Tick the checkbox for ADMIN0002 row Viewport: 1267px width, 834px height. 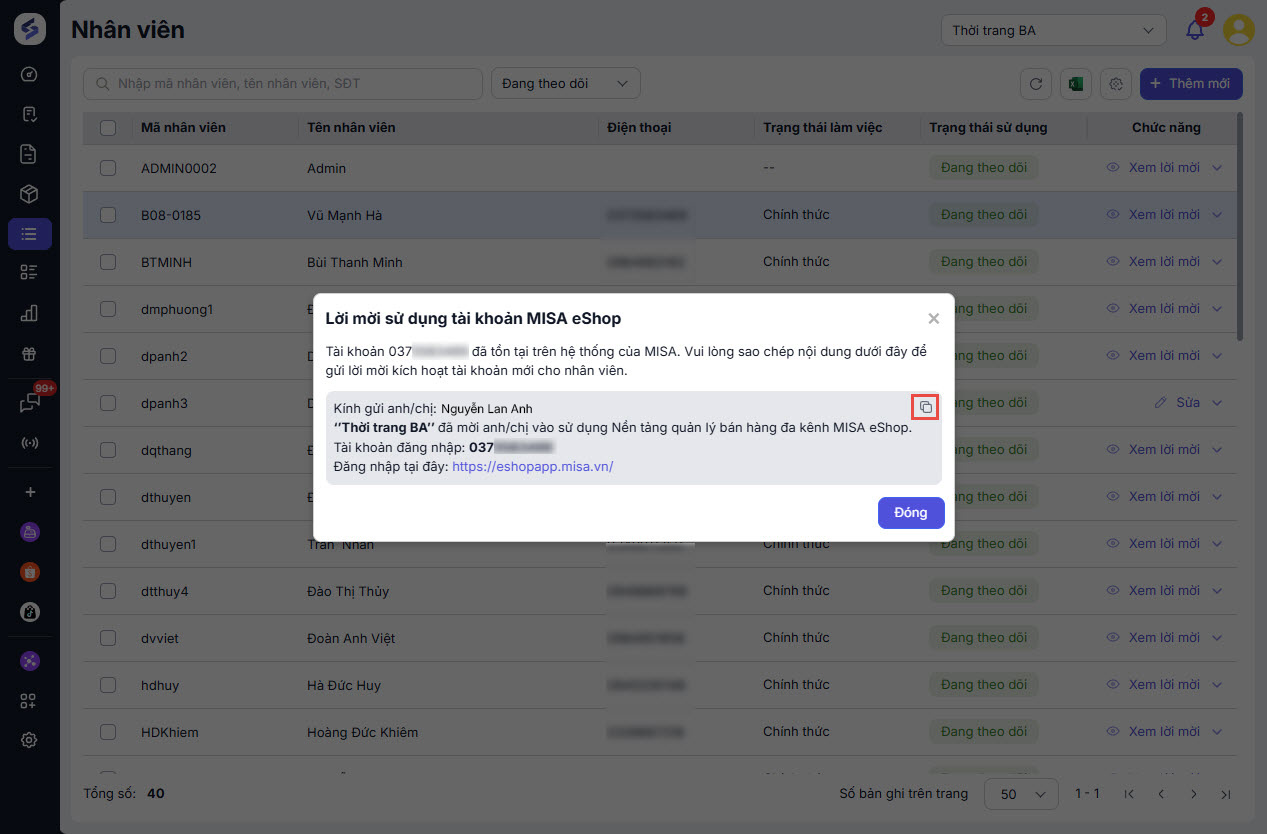[108, 168]
